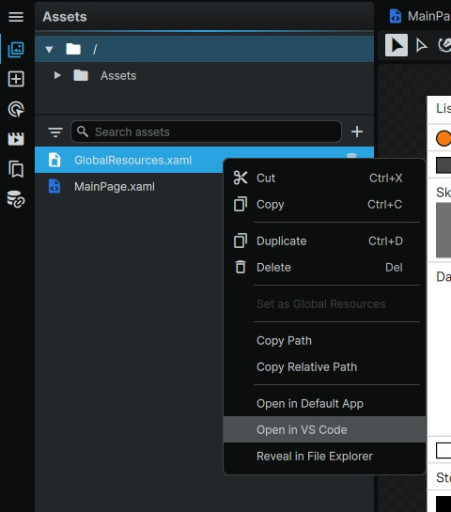Click the orange color circle swatch
Viewport: 451px width, 512px height.
443,138
